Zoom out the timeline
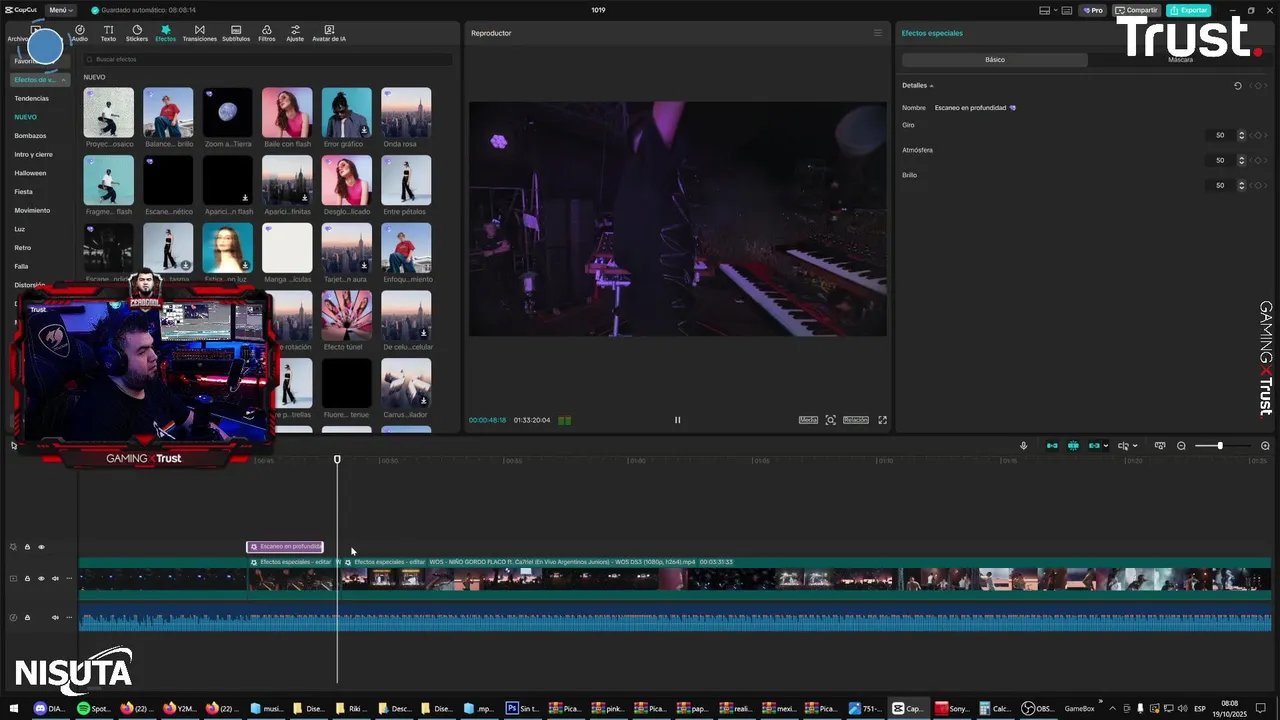The image size is (1280, 720). (x=1181, y=446)
